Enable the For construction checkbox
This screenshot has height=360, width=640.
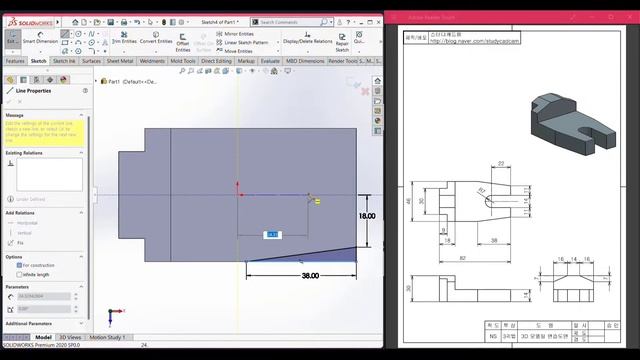pyautogui.click(x=19, y=265)
